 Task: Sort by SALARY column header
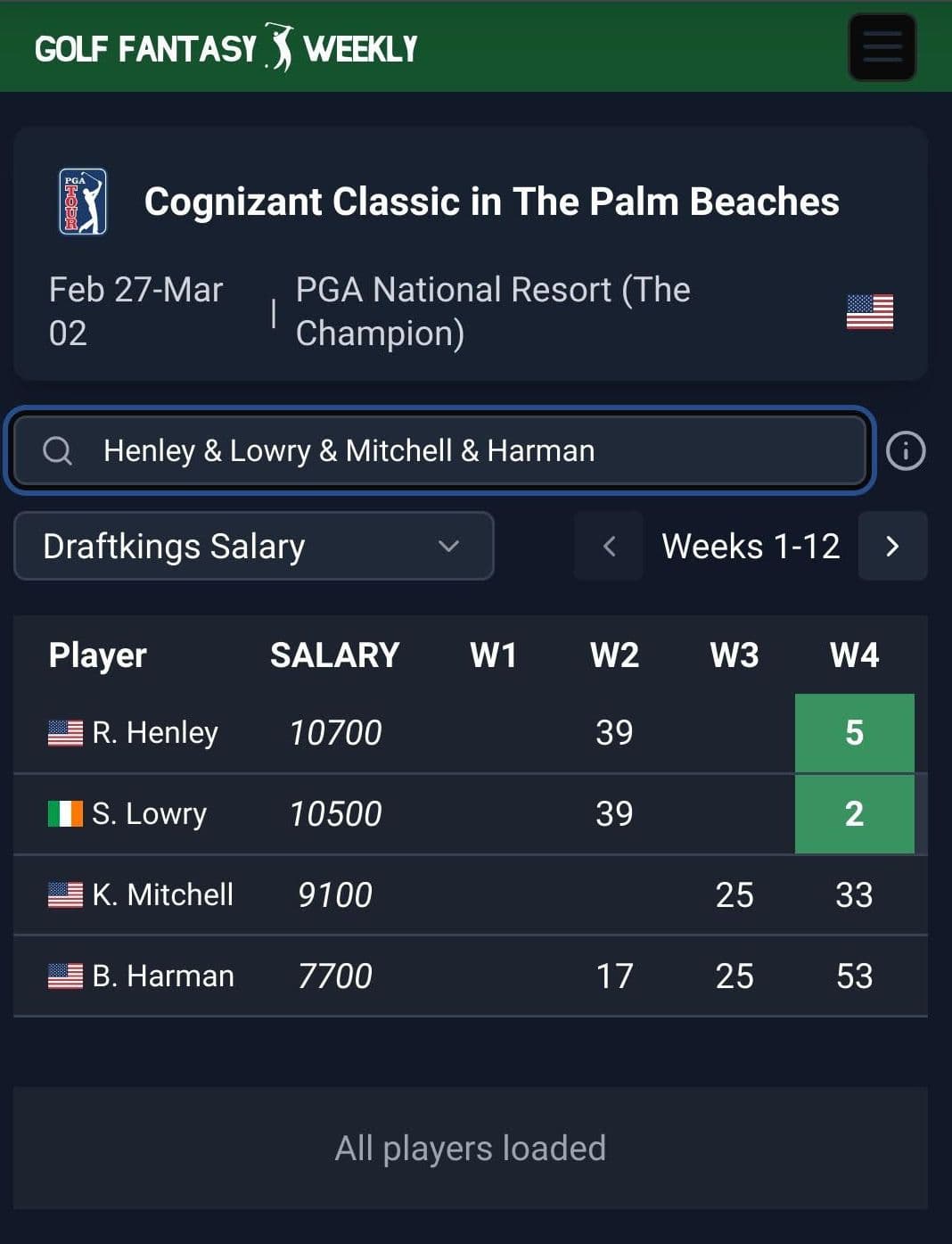click(x=335, y=655)
